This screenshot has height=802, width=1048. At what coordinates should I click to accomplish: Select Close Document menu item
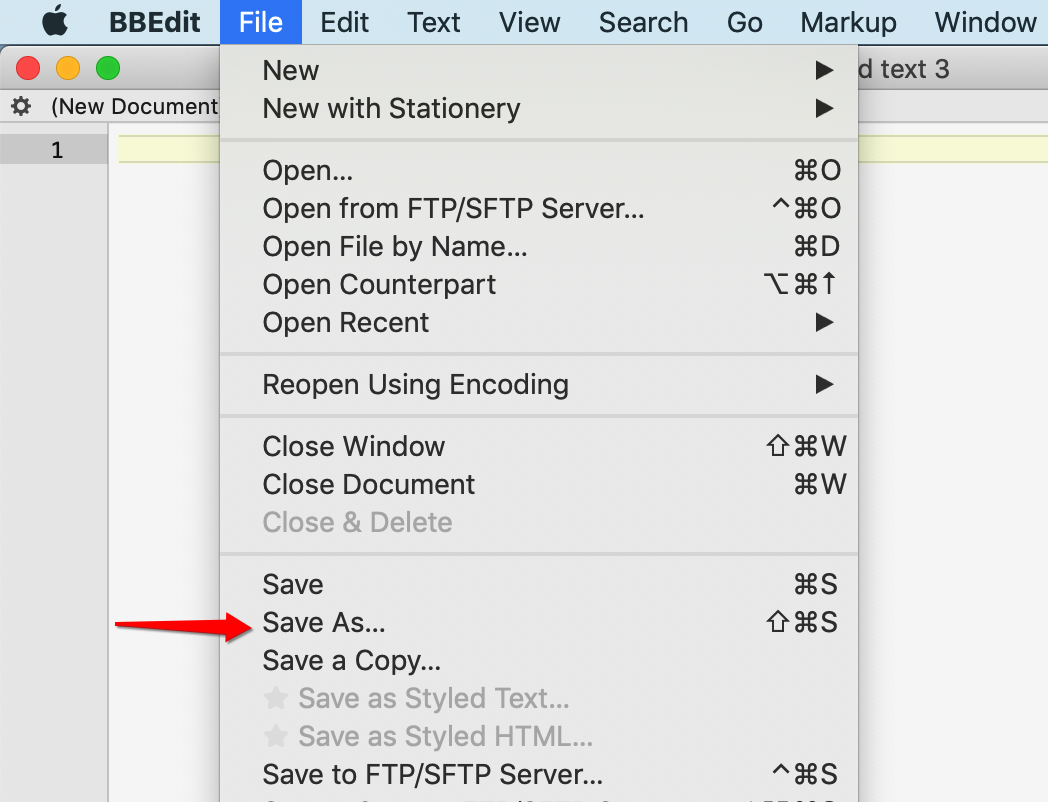tap(369, 485)
